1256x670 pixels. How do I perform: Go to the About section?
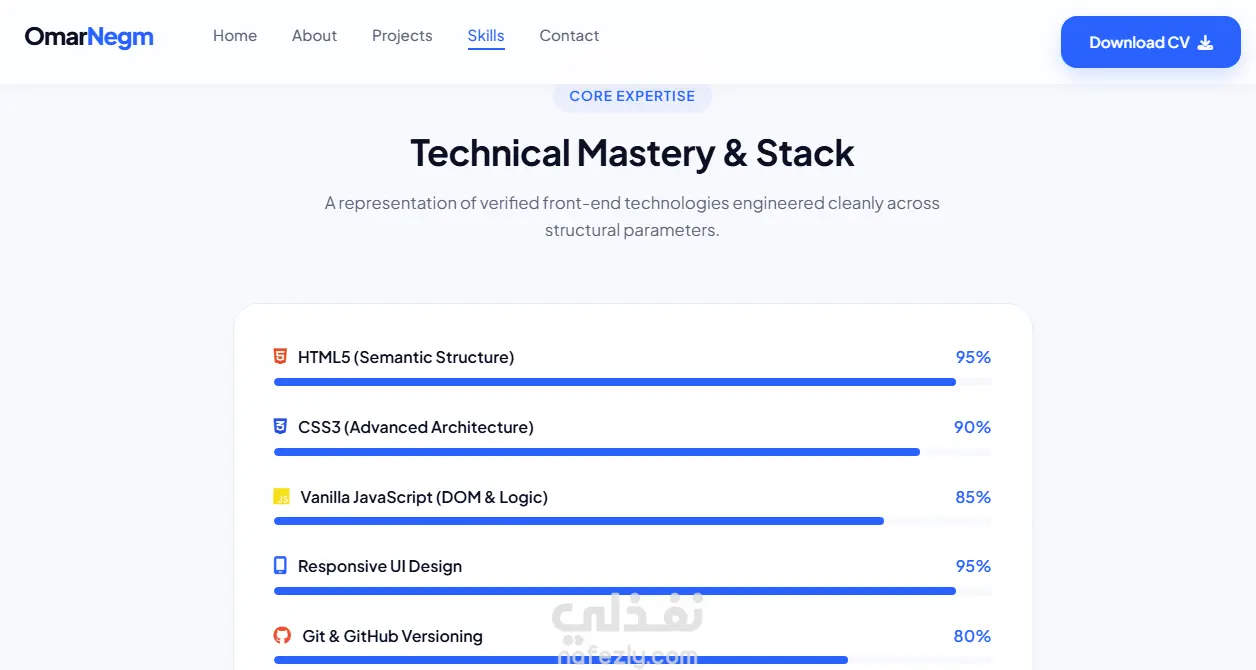[314, 35]
